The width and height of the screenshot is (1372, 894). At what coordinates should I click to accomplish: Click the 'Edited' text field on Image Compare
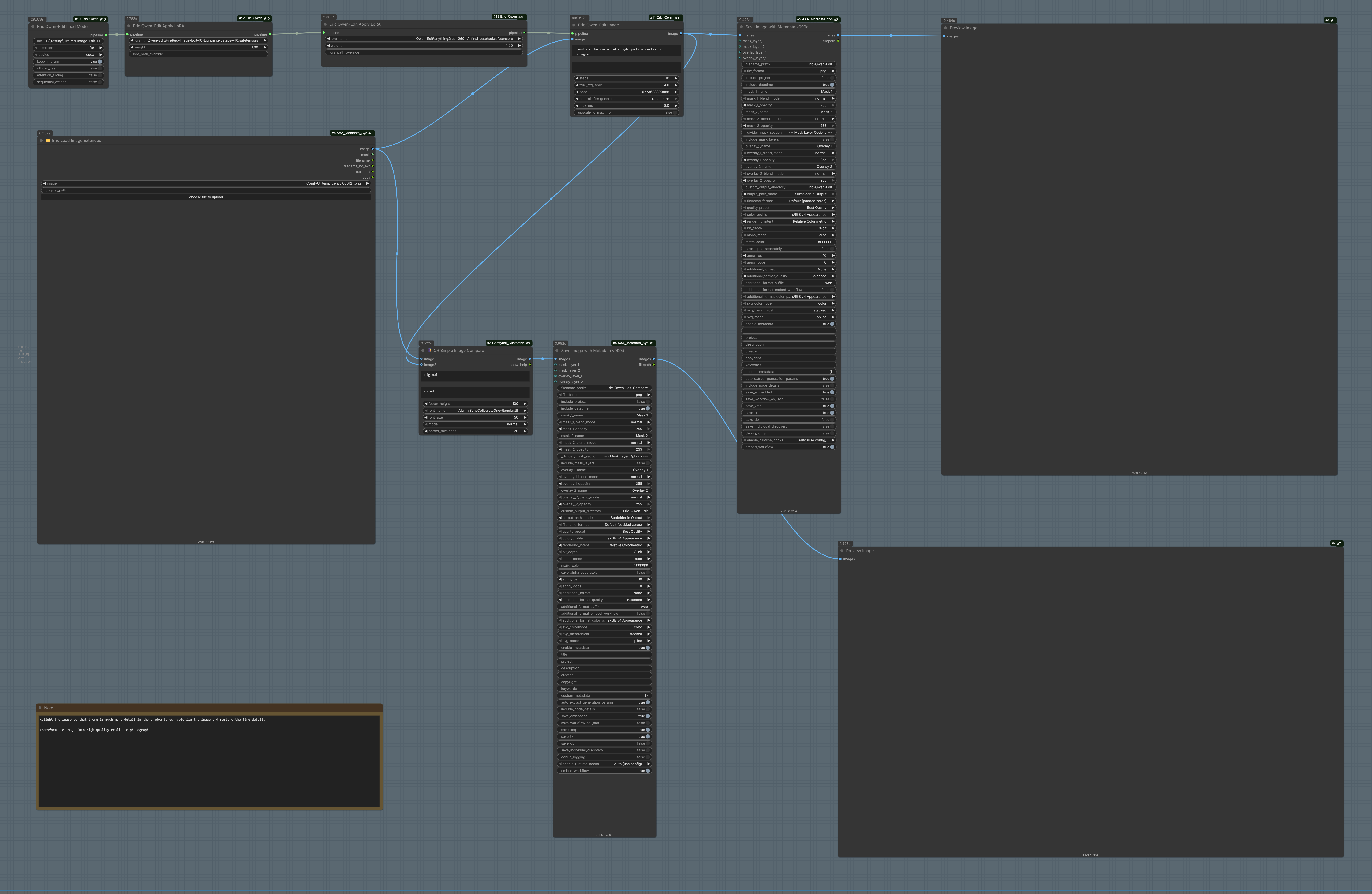click(476, 393)
